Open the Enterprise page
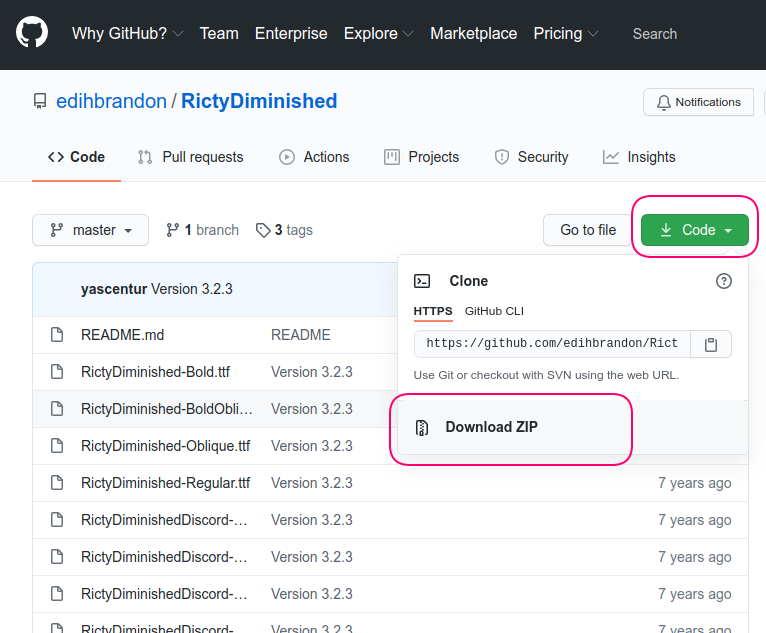Viewport: 766px width, 633px height. pyautogui.click(x=291, y=33)
